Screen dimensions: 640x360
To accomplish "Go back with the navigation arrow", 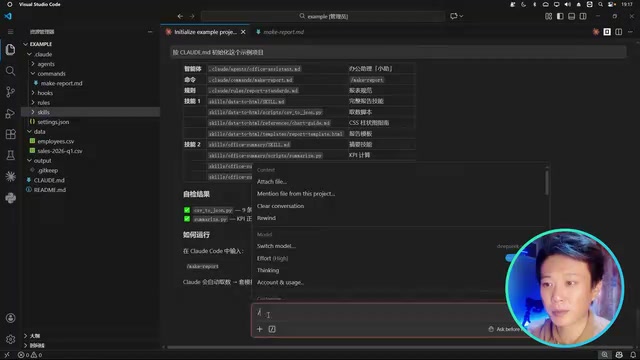I will click(x=180, y=16).
